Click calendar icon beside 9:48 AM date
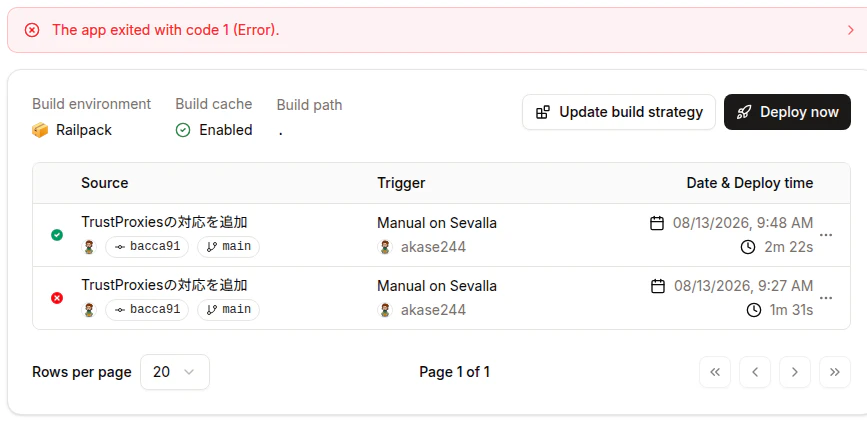Screen dimensions: 867x426 coord(656,223)
